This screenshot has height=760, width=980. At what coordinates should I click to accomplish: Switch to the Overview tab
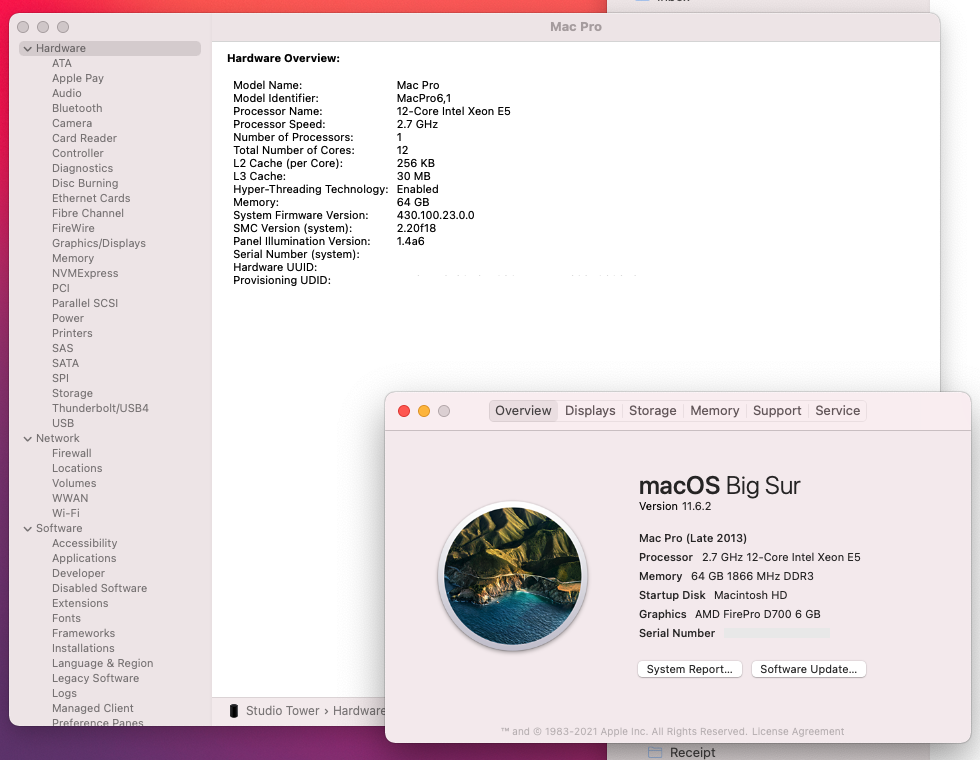tap(523, 411)
